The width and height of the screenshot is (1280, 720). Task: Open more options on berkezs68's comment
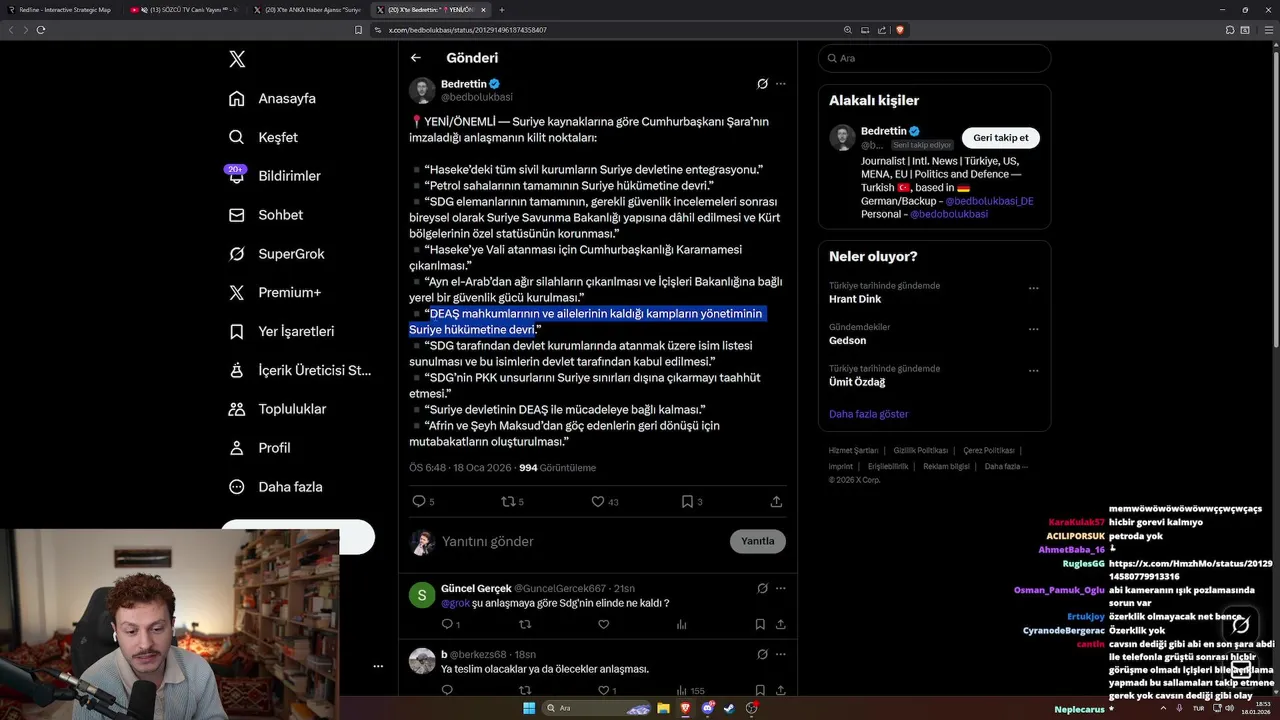click(781, 654)
